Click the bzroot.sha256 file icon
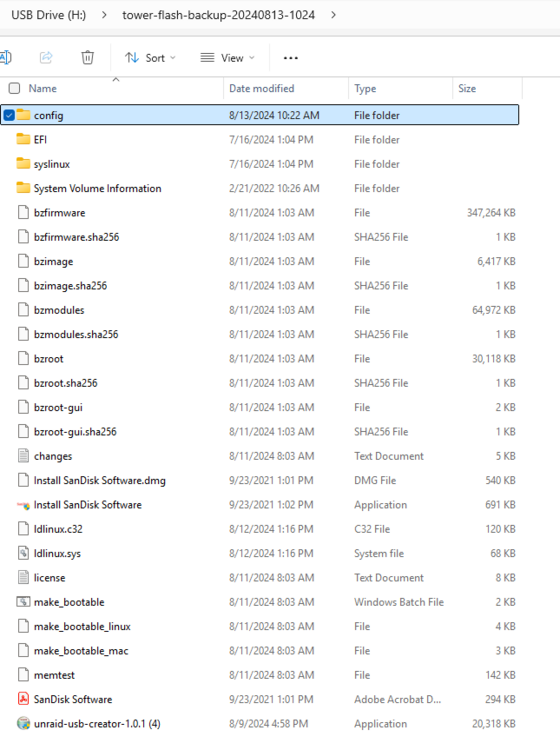 [x=23, y=383]
